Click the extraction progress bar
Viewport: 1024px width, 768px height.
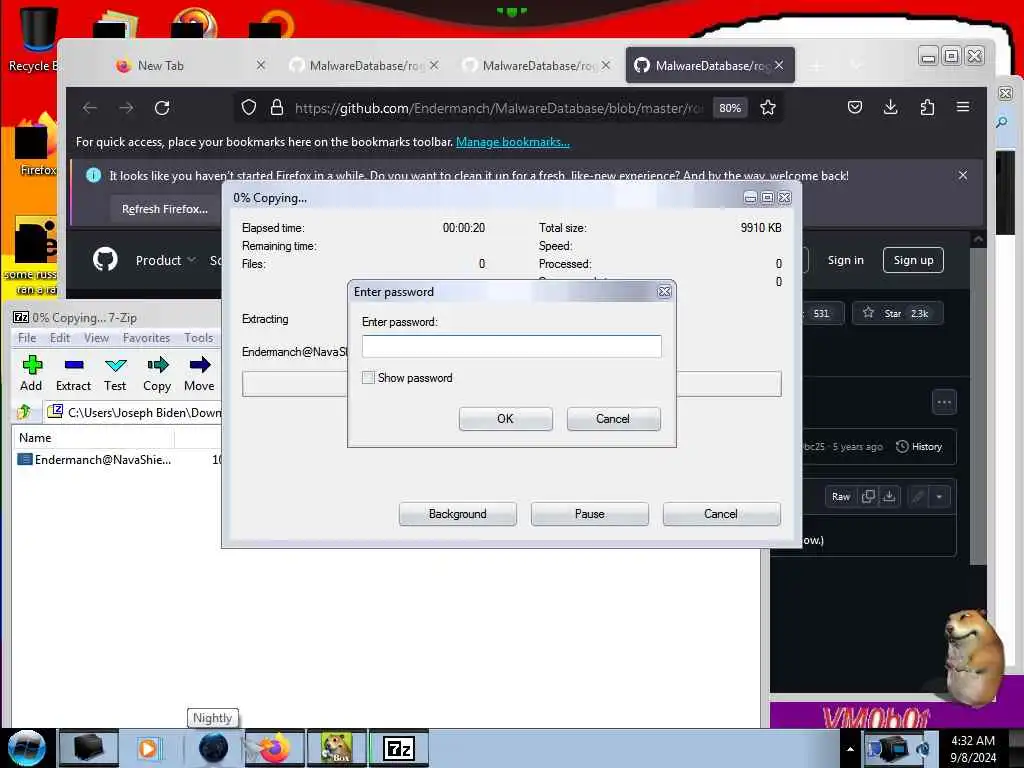click(x=511, y=384)
